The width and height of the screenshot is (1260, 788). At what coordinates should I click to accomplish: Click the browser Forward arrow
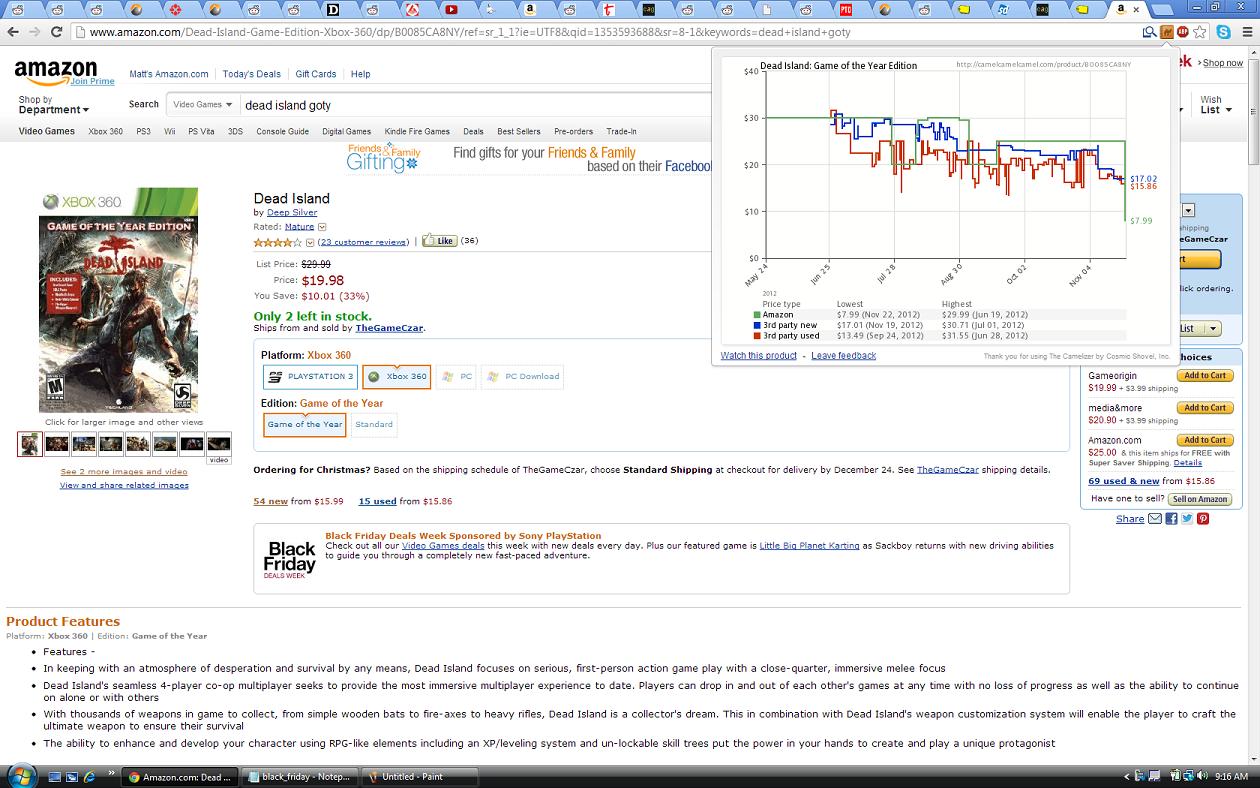tap(35, 32)
